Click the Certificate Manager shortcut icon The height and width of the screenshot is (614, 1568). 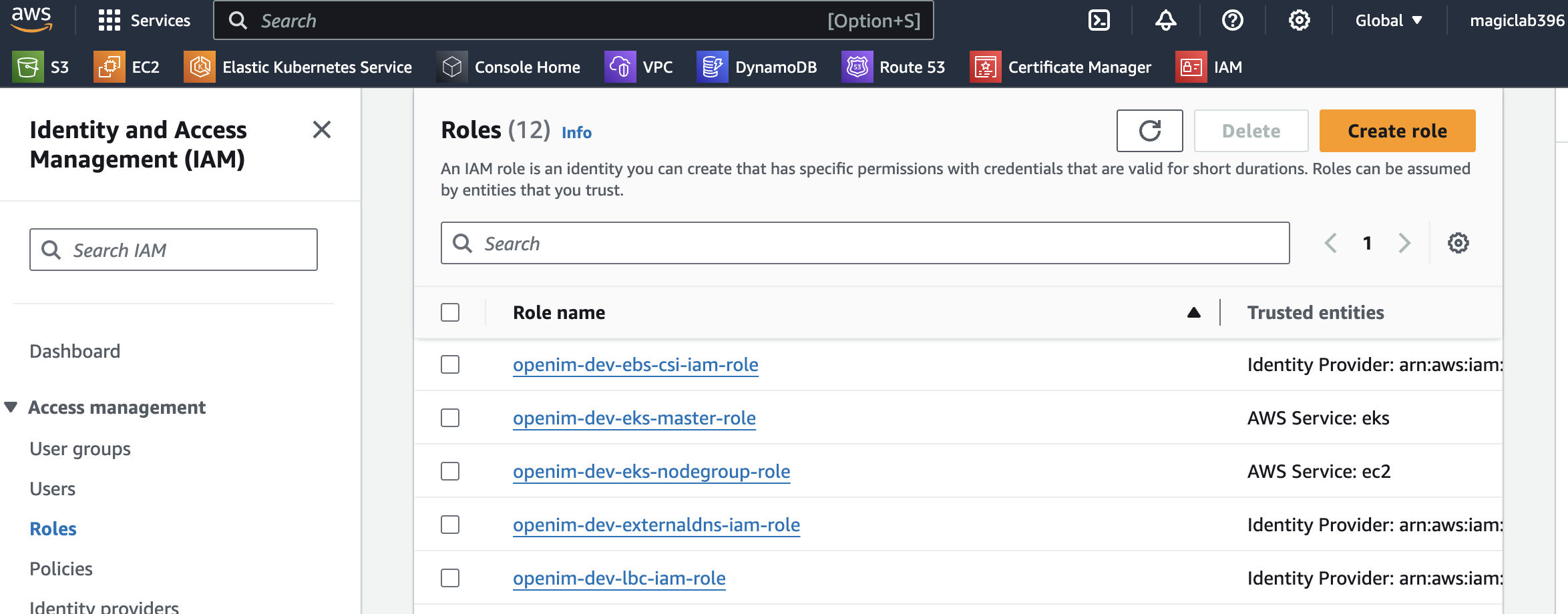[986, 67]
